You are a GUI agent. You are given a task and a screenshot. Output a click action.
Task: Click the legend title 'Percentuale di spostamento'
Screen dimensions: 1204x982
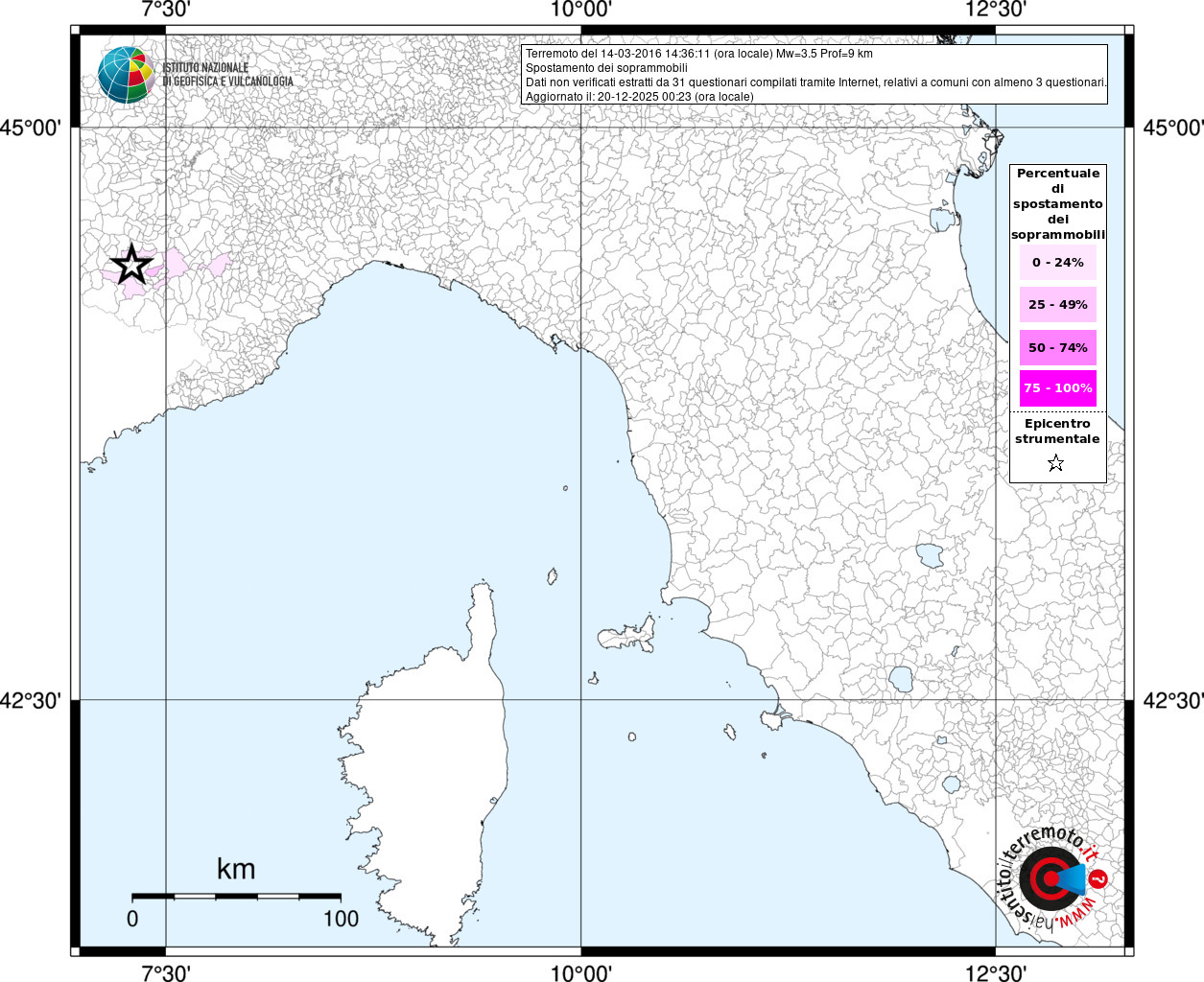coord(1058,203)
